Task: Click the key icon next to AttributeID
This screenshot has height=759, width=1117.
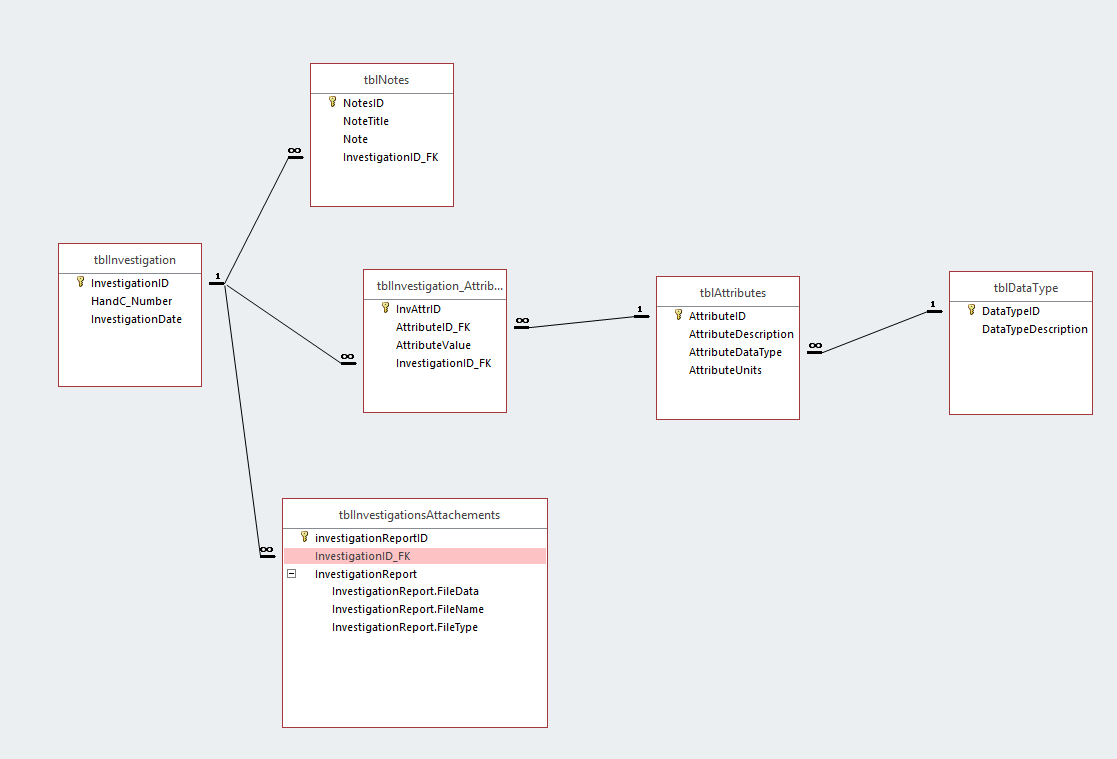Action: coord(678,315)
